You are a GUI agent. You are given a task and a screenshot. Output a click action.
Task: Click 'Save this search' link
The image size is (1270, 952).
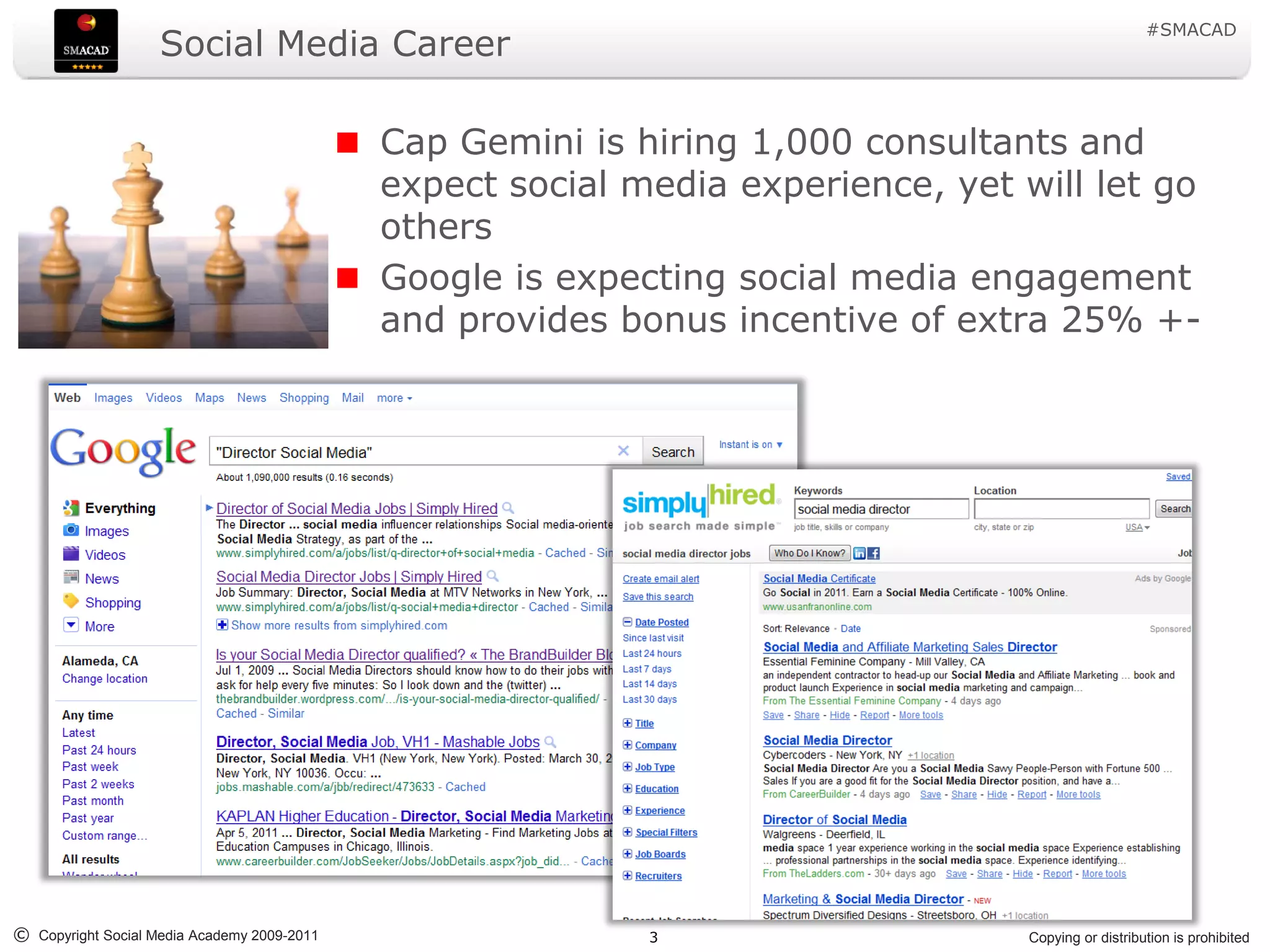[x=658, y=596]
